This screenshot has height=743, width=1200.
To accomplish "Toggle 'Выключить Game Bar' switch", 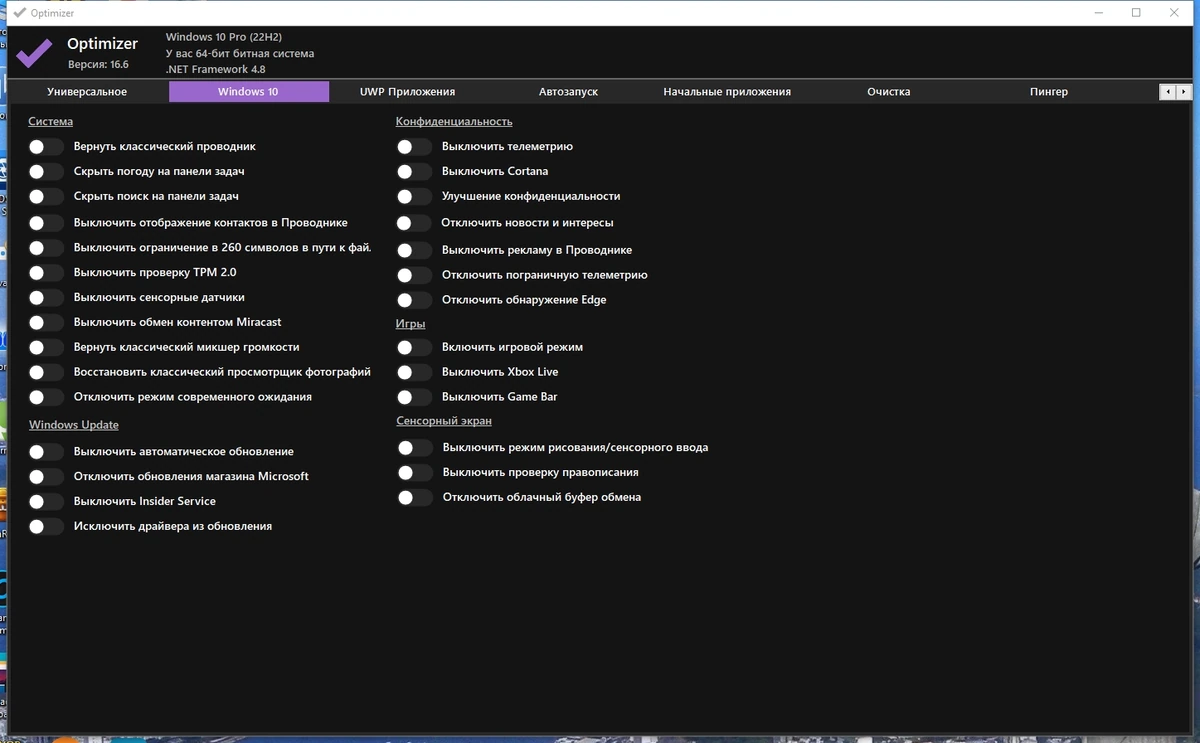I will point(414,397).
